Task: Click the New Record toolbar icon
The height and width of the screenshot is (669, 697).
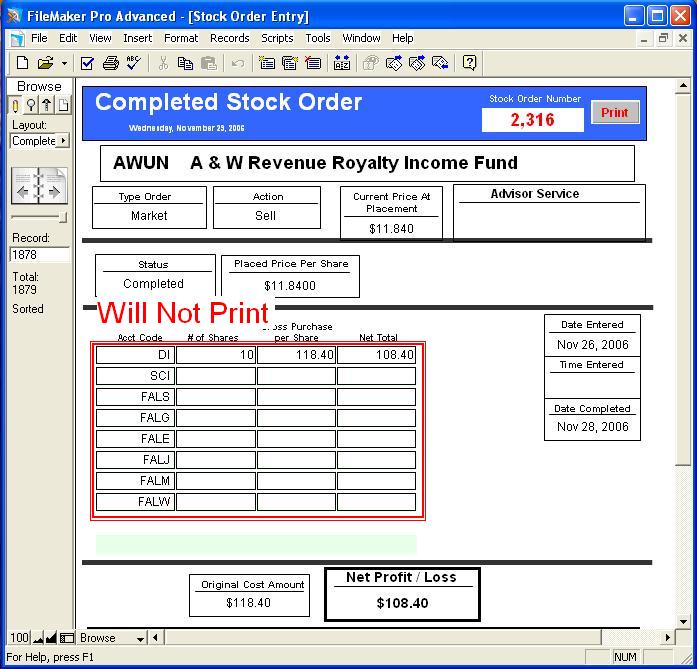Action: click(x=267, y=63)
